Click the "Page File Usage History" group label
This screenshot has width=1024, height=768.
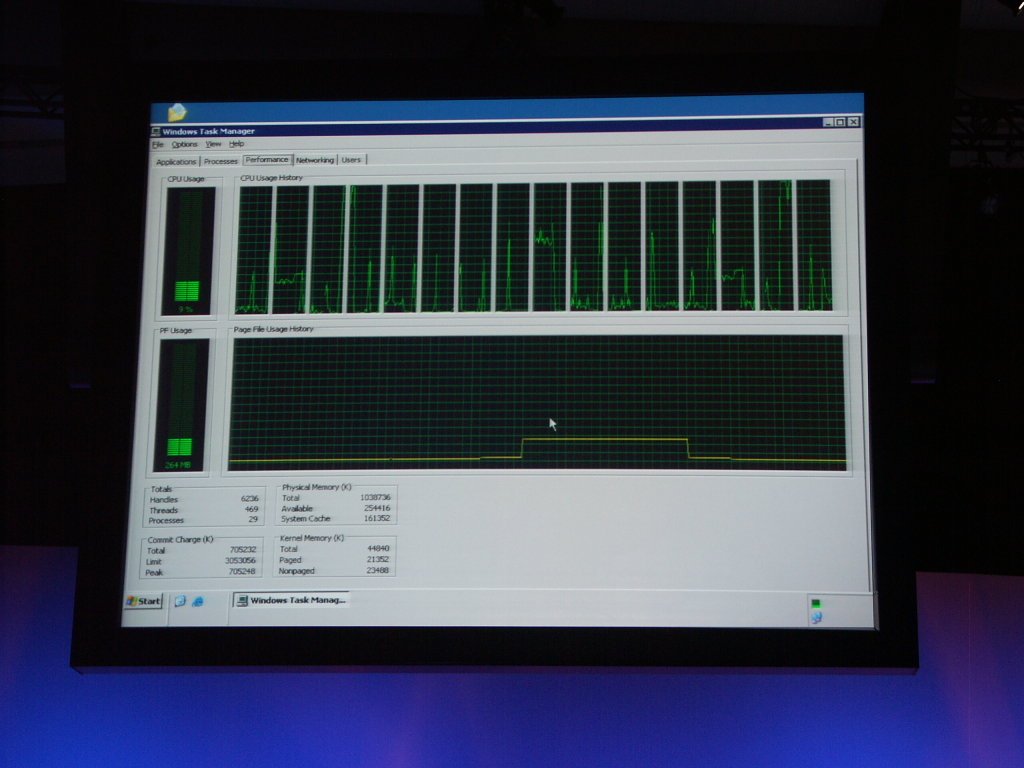coord(274,329)
